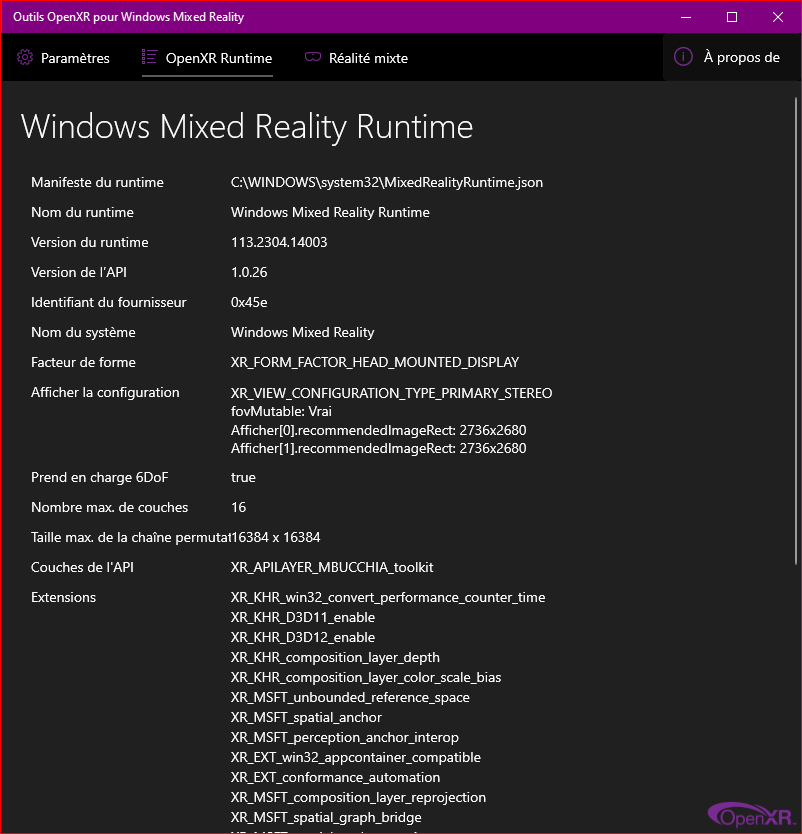Click the Prend en charge 6DoF label
The width and height of the screenshot is (802, 834).
click(x=99, y=478)
